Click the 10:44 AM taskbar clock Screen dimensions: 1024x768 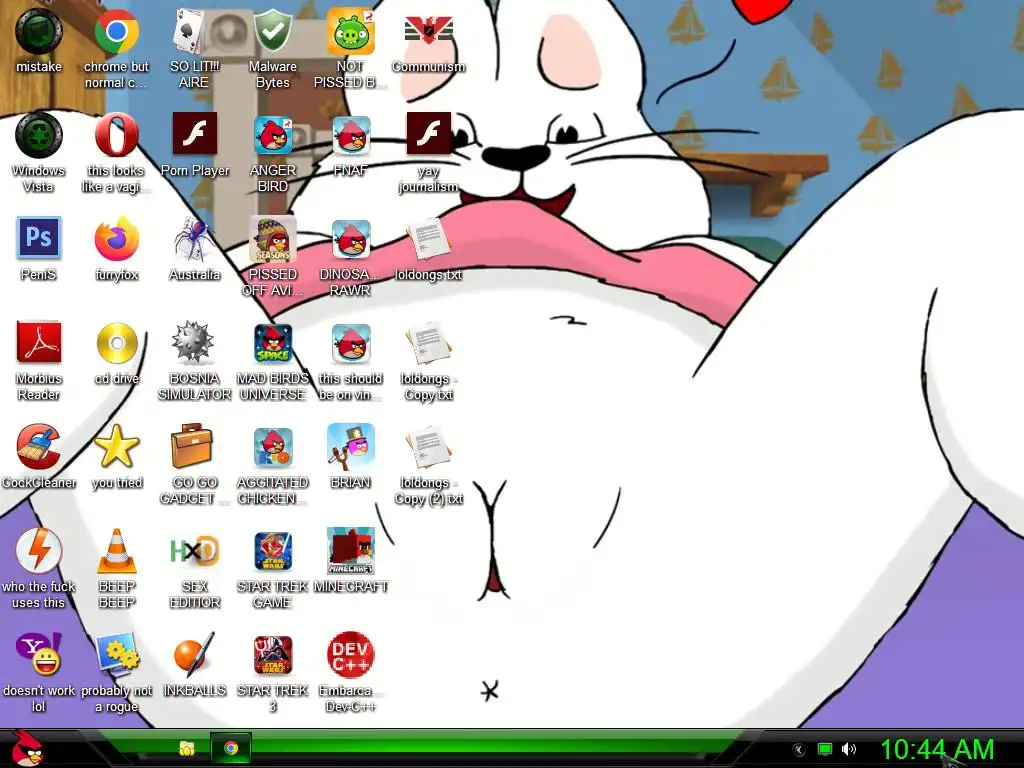937,750
